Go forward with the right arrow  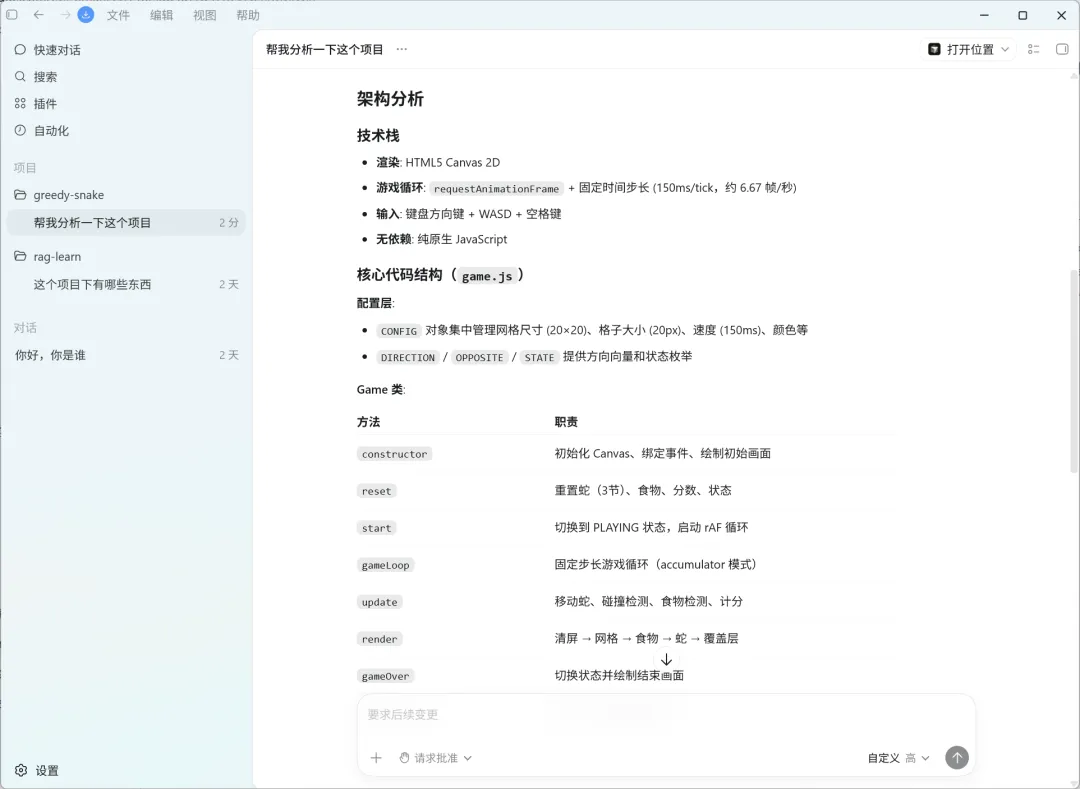tap(65, 14)
